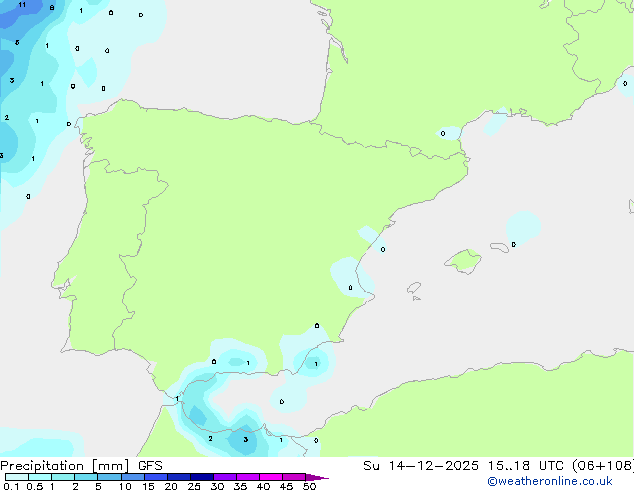The width and height of the screenshot is (634, 490).
Task: Click the 1–2 mm legend color swatch
Action: pyautogui.click(x=63, y=477)
